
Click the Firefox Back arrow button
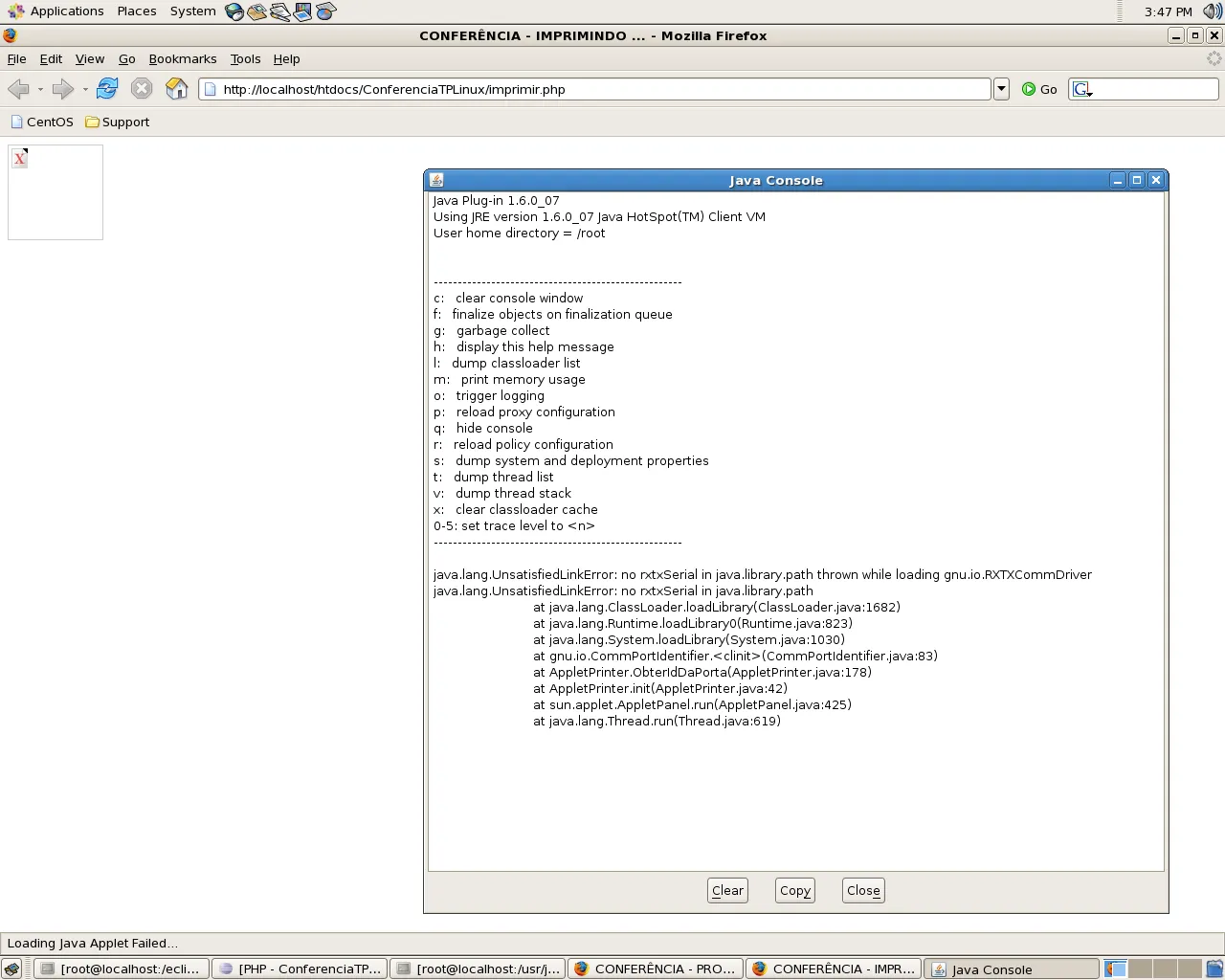tap(18, 89)
